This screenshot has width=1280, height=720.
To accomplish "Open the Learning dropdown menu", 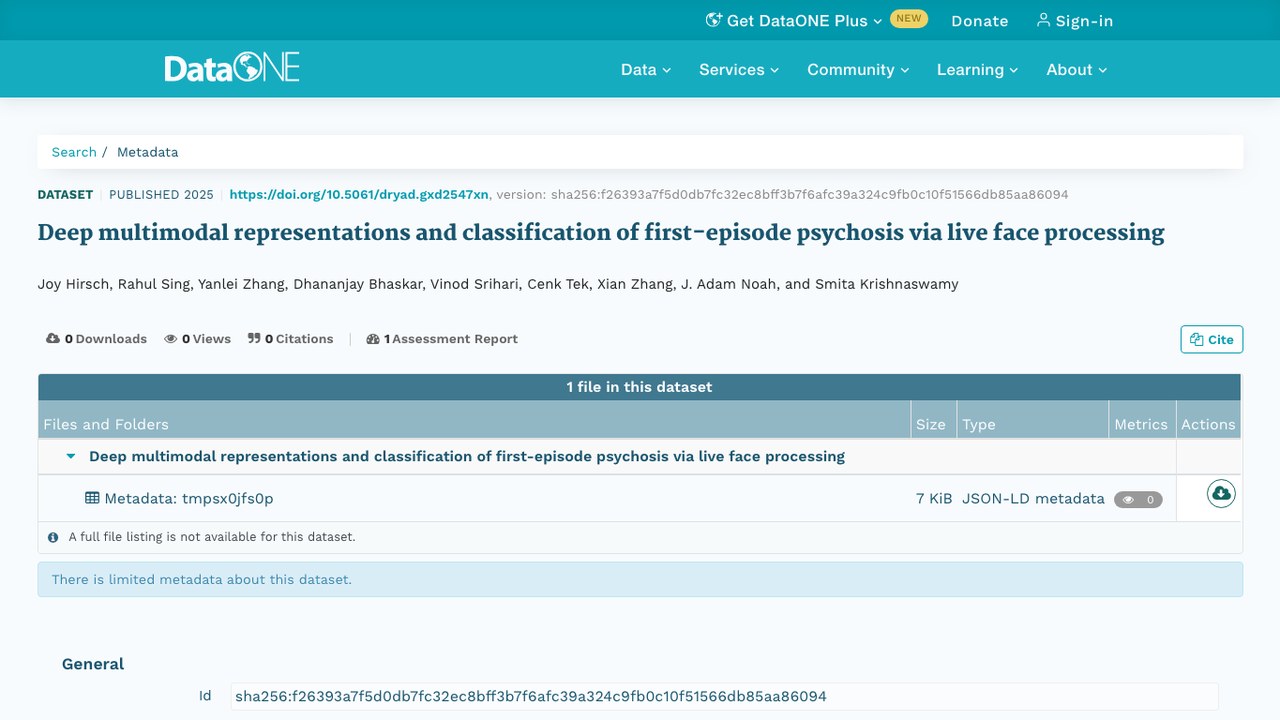I will tap(977, 69).
